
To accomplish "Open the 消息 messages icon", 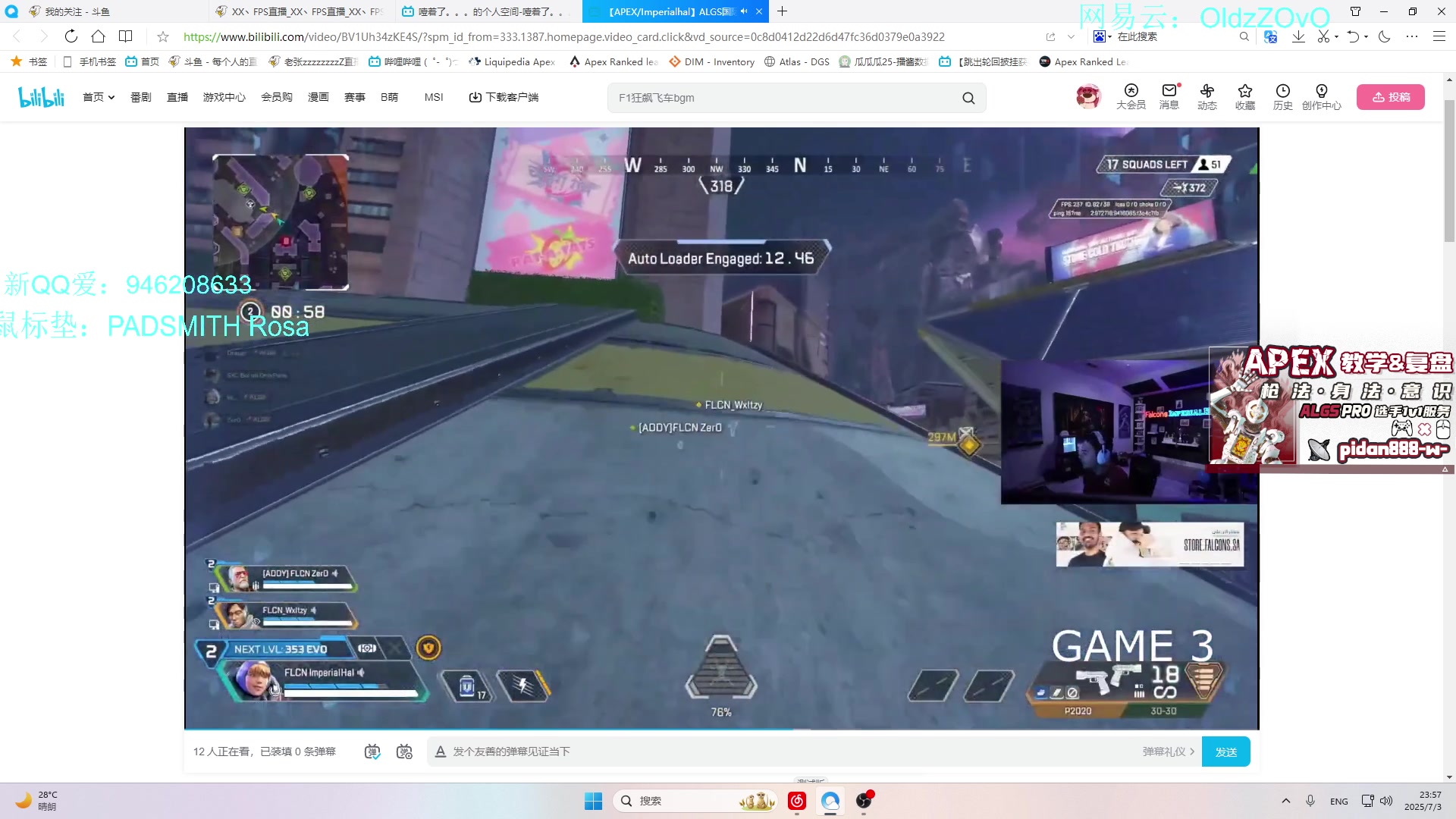I will pos(1169,97).
